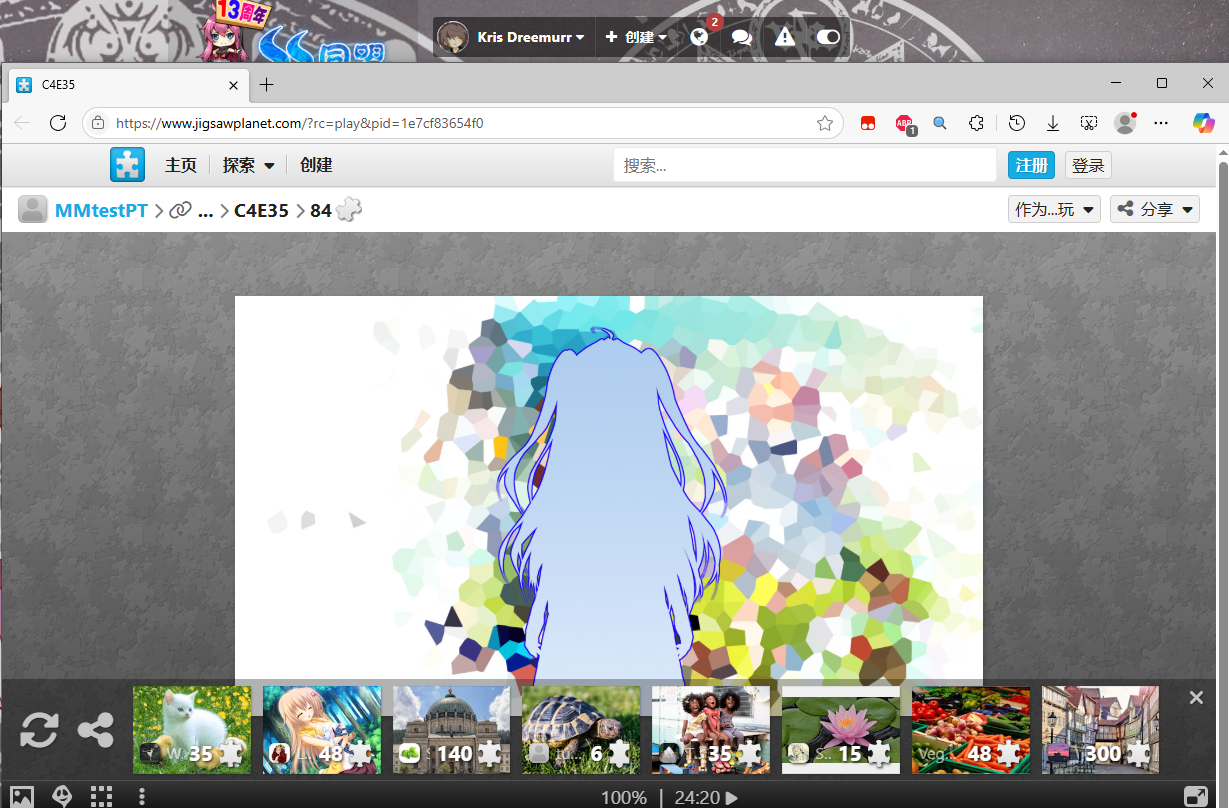This screenshot has width=1229, height=808.
Task: Click the restart puzzle circular arrows icon
Action: coord(39,730)
